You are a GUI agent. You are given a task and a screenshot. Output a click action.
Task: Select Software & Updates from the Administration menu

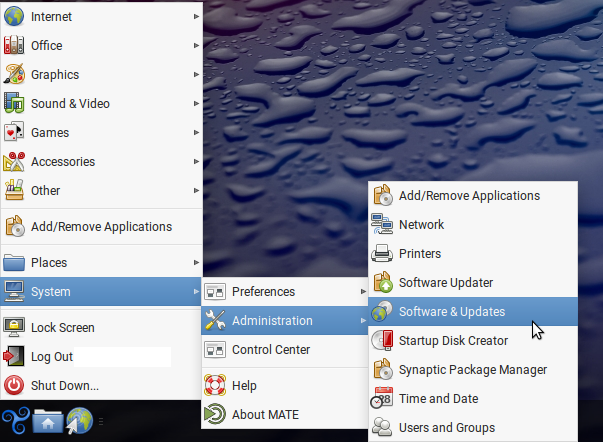pos(451,311)
